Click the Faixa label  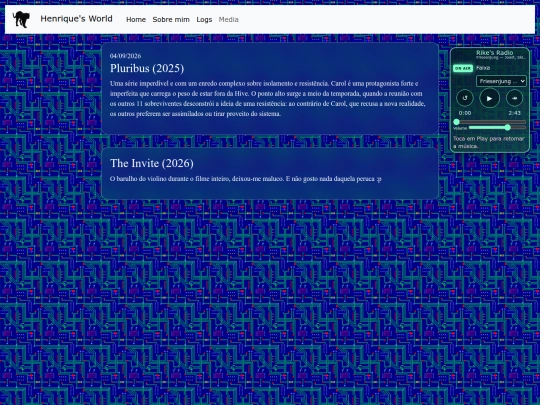483,68
